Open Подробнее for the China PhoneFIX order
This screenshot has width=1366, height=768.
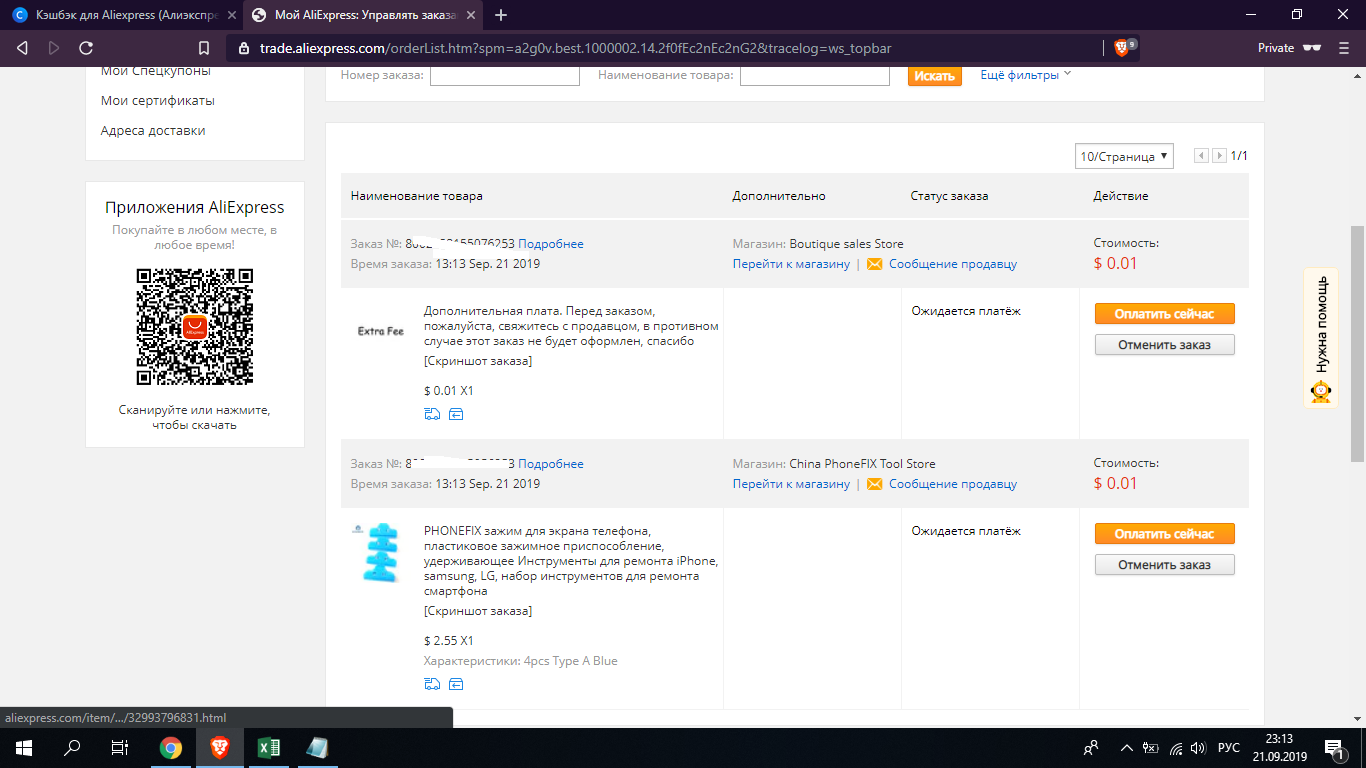click(x=551, y=464)
